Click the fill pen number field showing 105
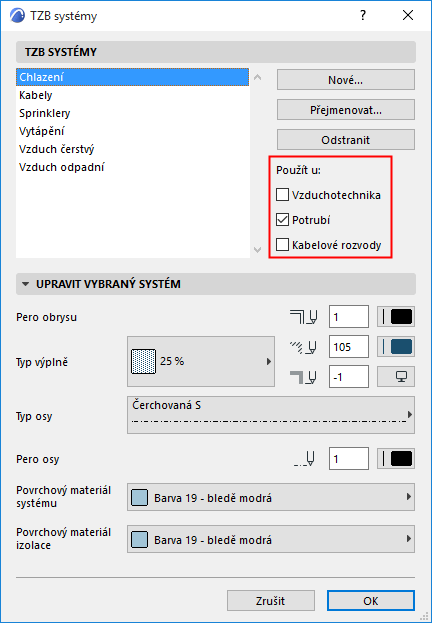This screenshot has width=432, height=623. point(349,347)
